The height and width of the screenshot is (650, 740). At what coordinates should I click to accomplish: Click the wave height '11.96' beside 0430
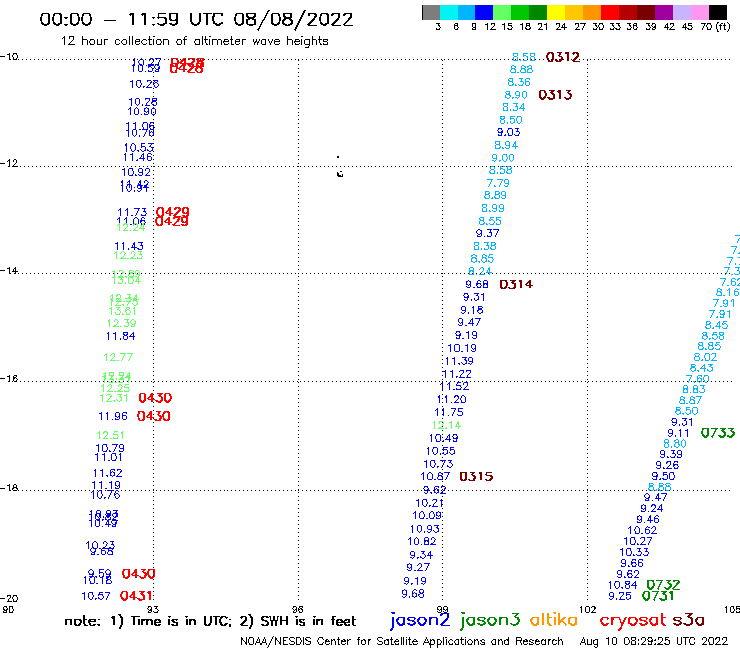(113, 416)
